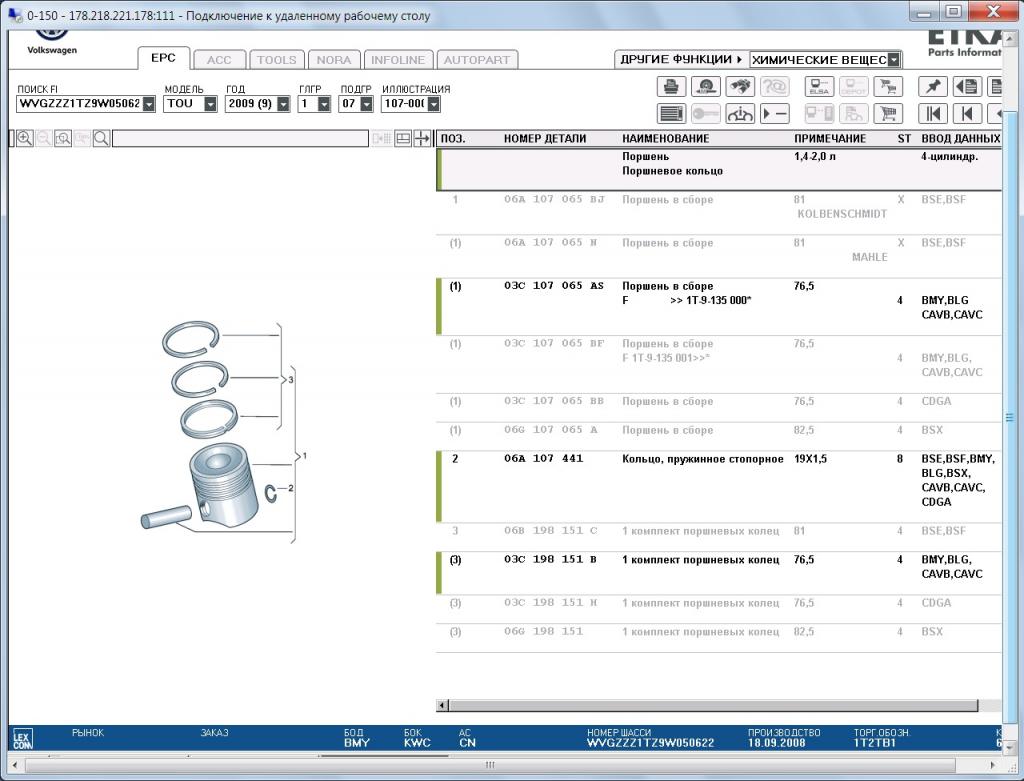Open the ПОИСК FI VIN dropdown arrow

tap(149, 104)
